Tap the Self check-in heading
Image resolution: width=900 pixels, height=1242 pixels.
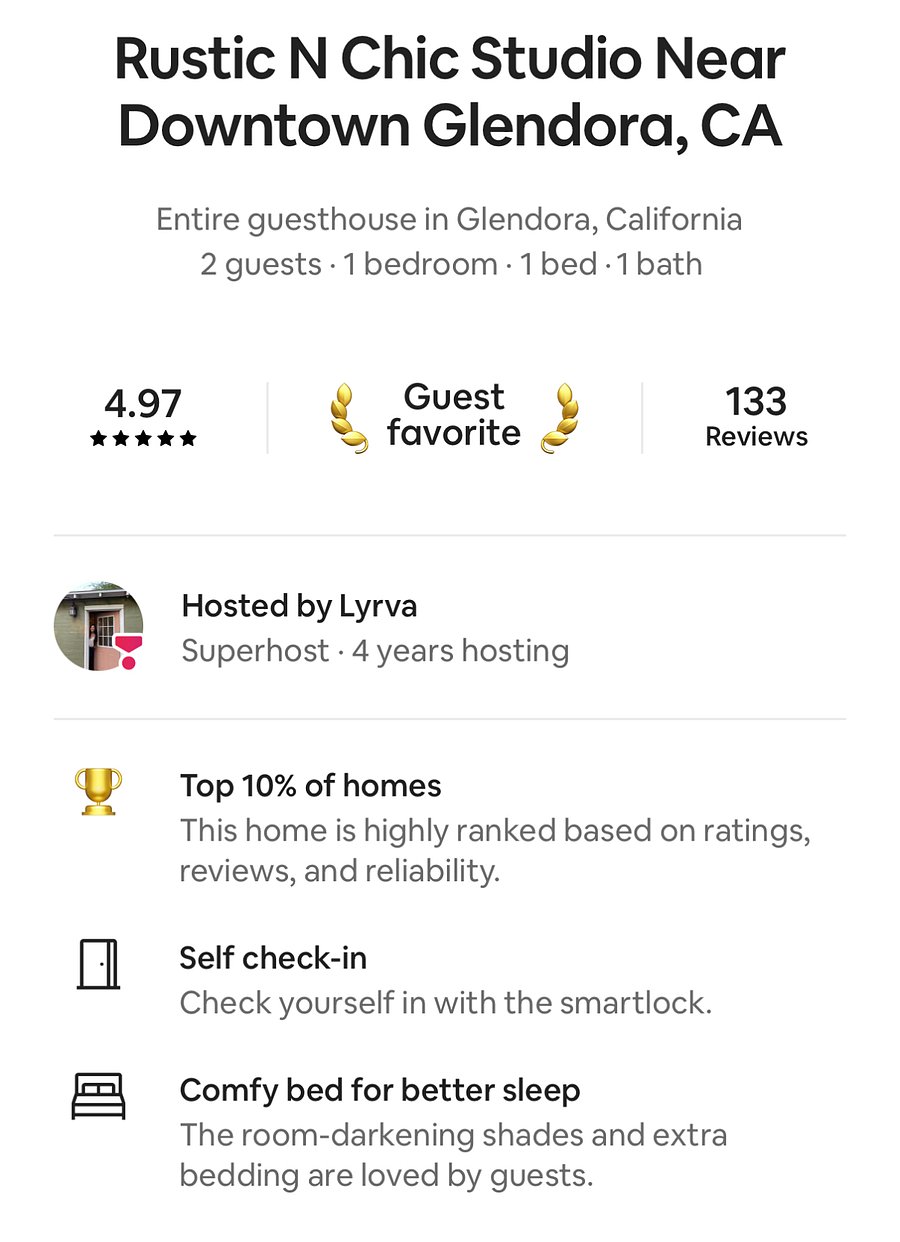tap(273, 958)
